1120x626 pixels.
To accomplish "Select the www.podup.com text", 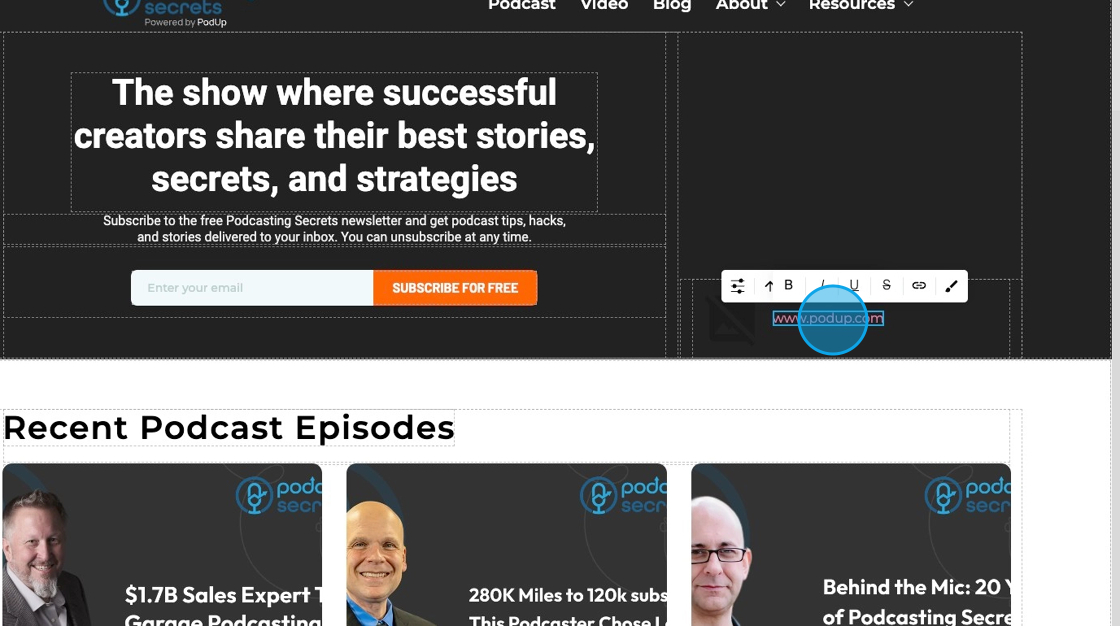I will point(828,319).
